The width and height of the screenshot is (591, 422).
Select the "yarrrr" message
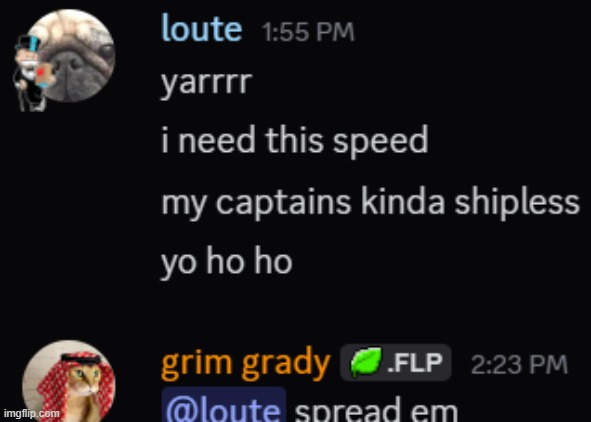(x=207, y=84)
